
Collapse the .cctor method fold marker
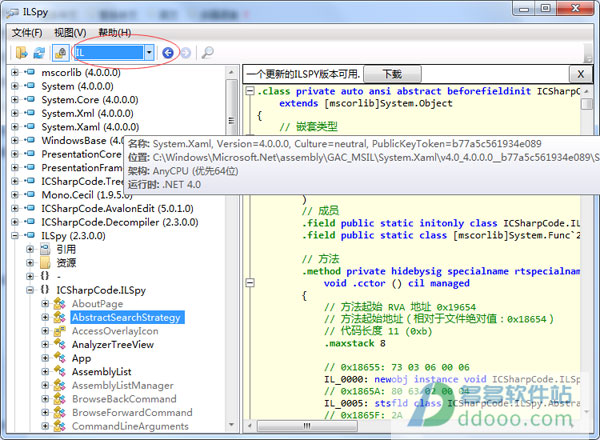[x=250, y=283]
